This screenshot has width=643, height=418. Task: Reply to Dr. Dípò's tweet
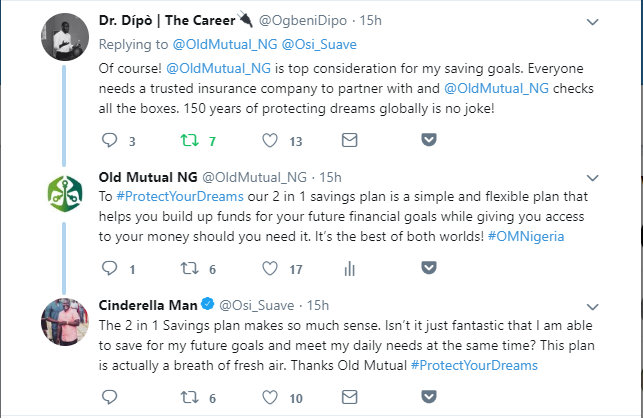point(110,141)
